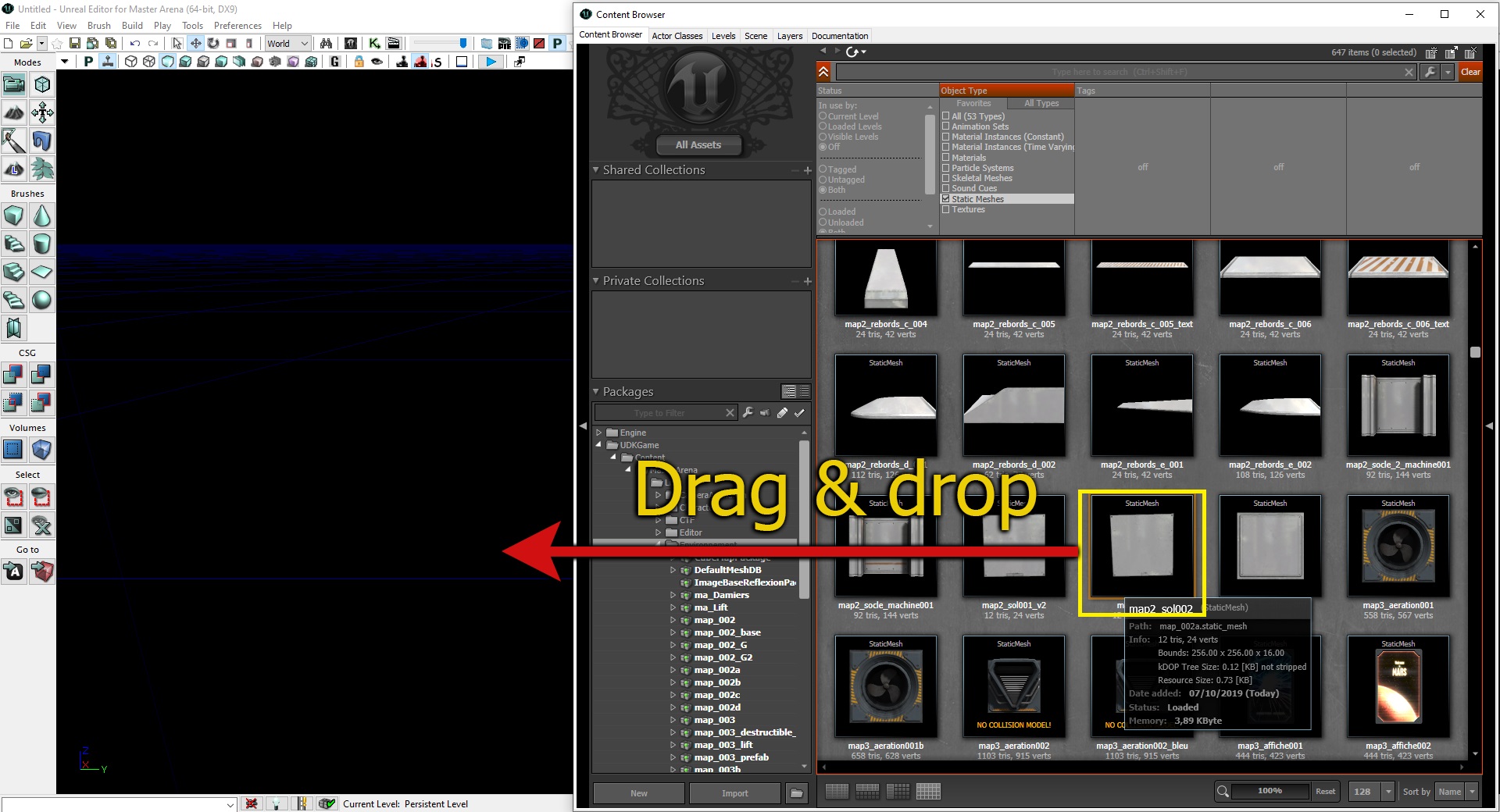Add a Cube builder brush
The height and width of the screenshot is (812, 1500).
(x=14, y=215)
